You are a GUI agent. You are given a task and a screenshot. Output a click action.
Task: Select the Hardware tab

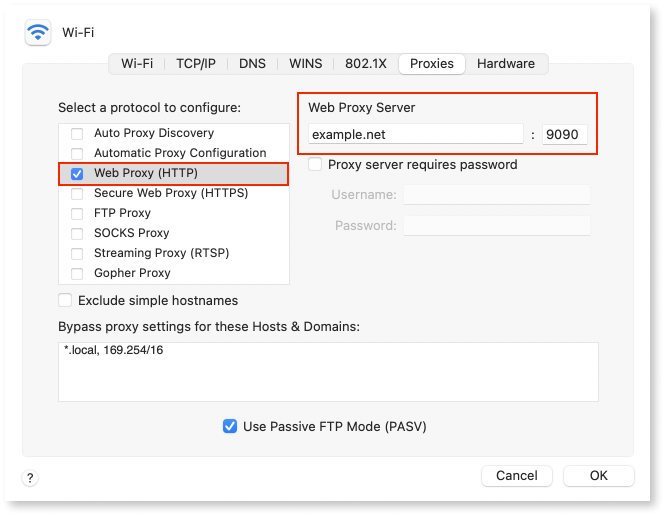[x=505, y=63]
